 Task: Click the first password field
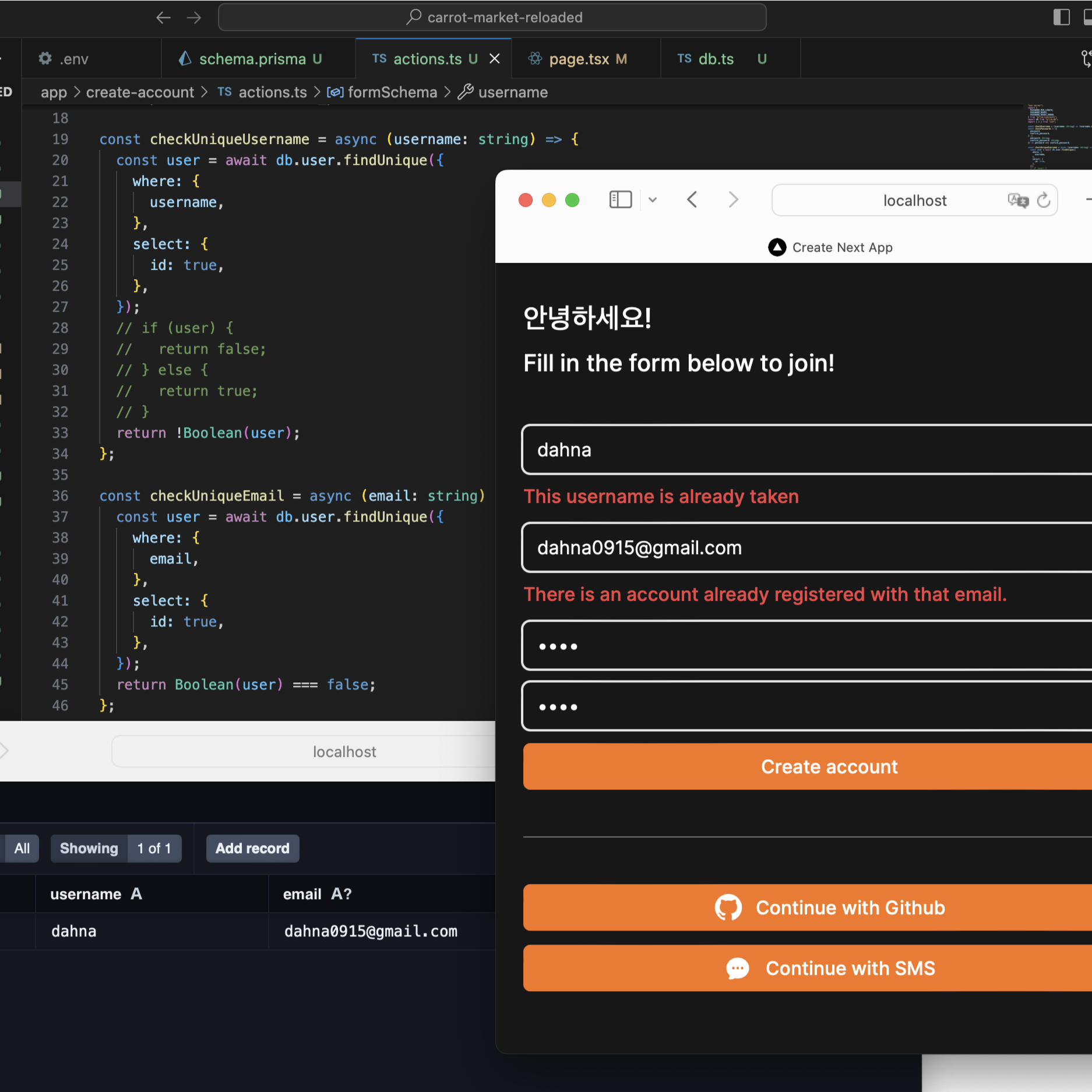pyautogui.click(x=806, y=646)
